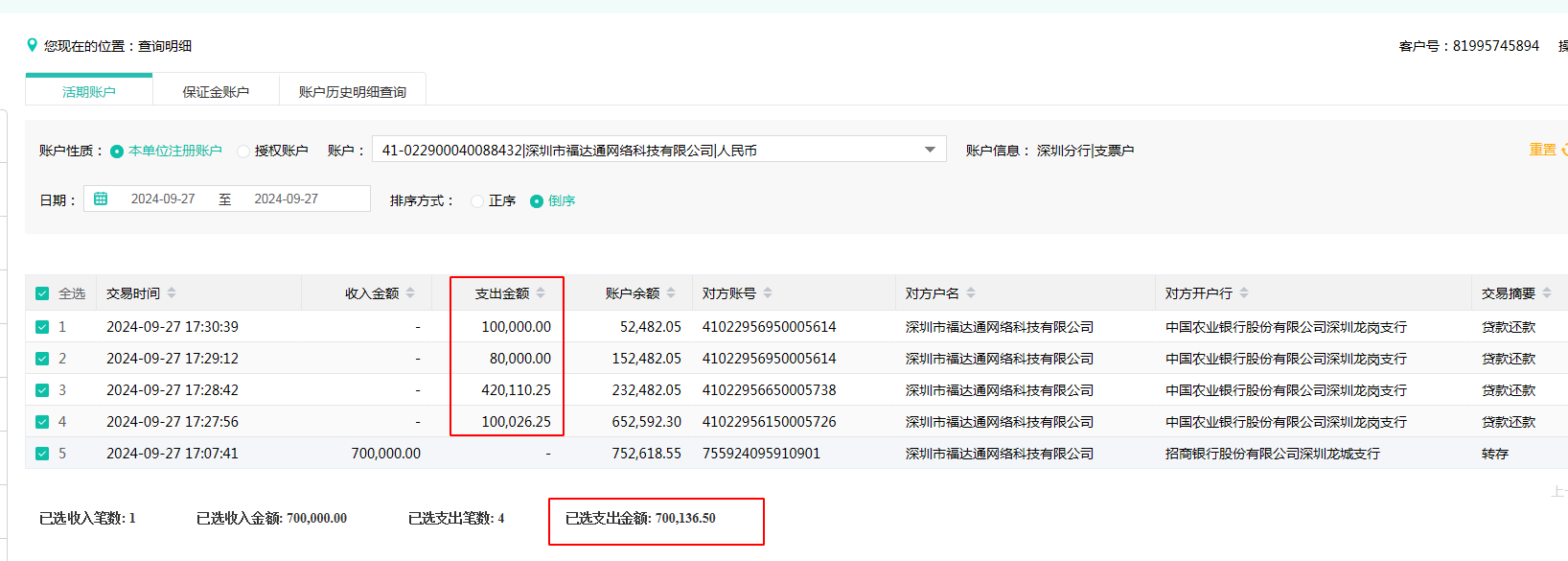The image size is (1568, 561).
Task: Click 客户号 81995745894 text
Action: tap(1469, 46)
